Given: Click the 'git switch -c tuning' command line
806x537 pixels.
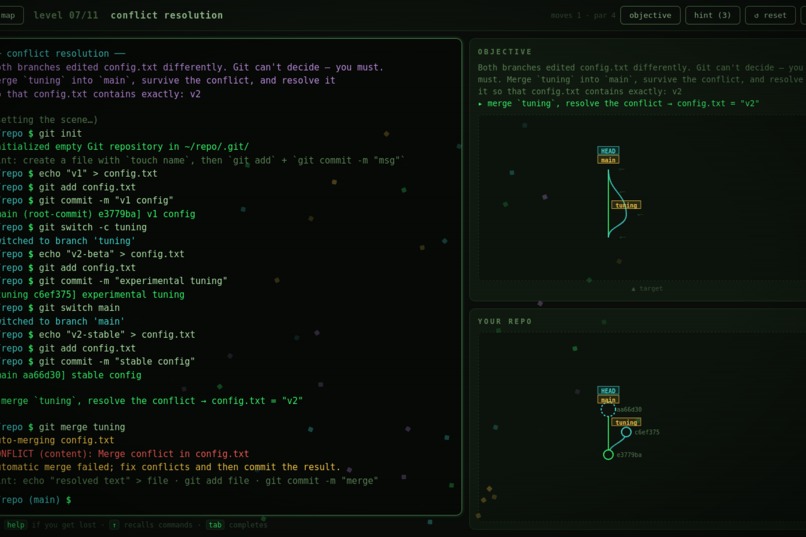Looking at the screenshot, I should pos(74,227).
